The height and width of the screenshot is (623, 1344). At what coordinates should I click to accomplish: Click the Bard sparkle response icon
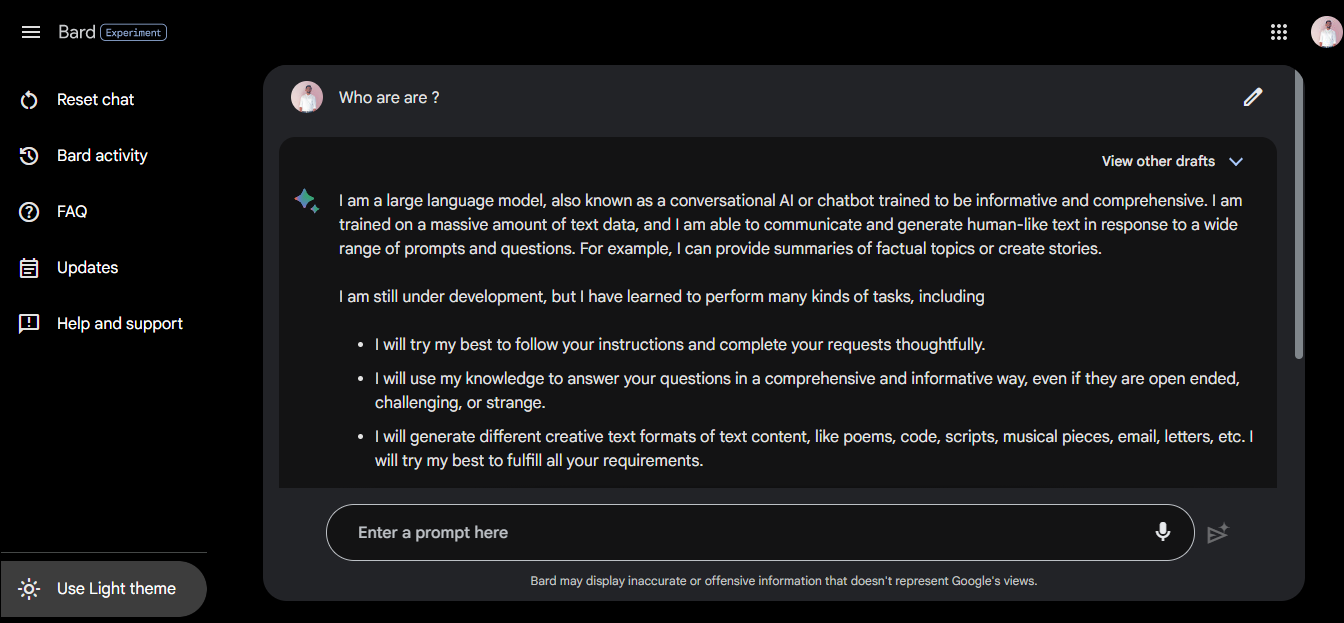[306, 201]
